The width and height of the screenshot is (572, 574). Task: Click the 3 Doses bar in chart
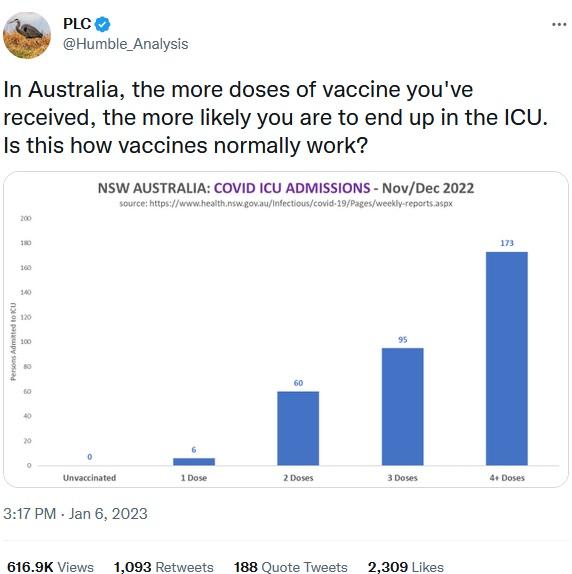[x=403, y=407]
